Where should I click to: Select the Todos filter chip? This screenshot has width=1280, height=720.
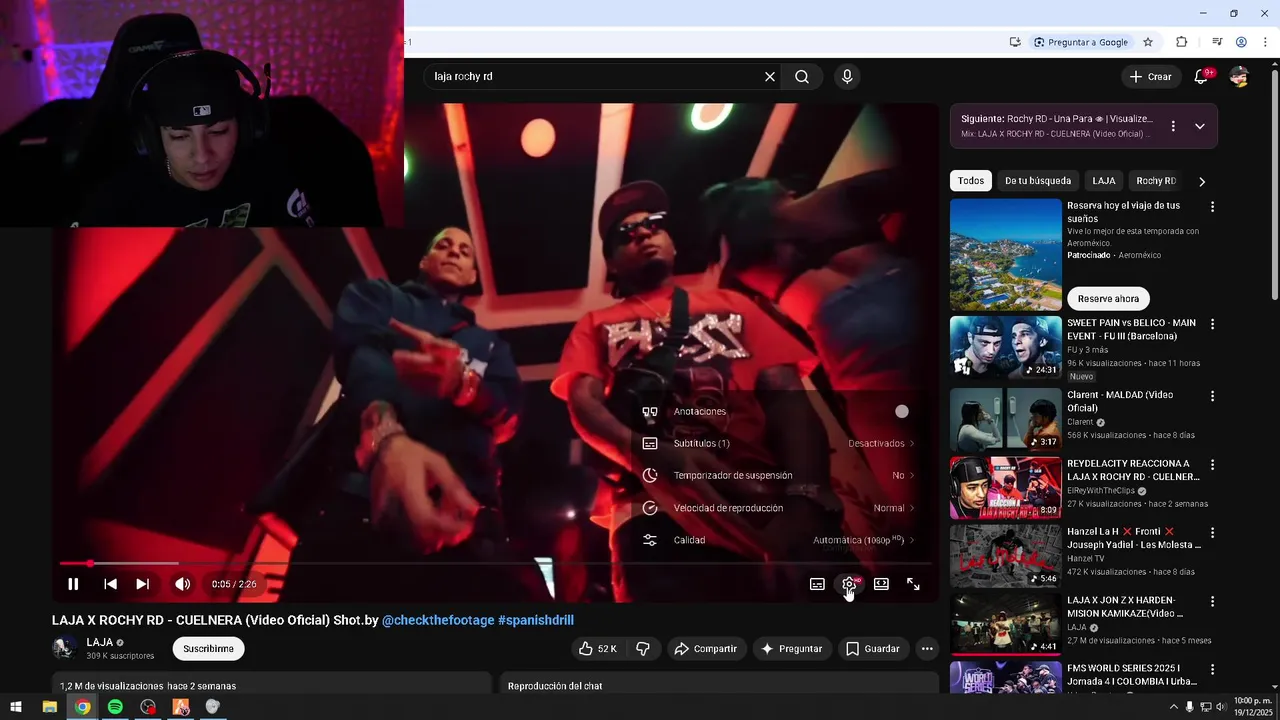tap(971, 181)
